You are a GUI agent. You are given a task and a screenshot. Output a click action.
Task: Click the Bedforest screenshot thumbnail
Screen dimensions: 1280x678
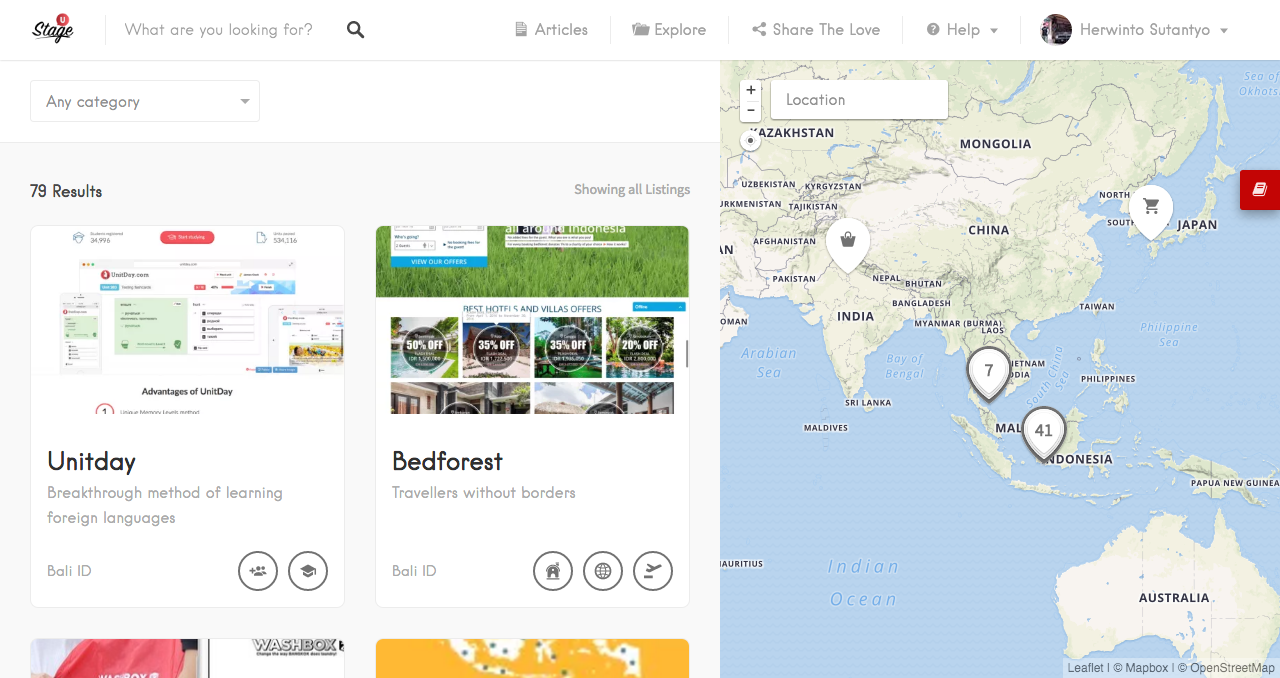(532, 320)
